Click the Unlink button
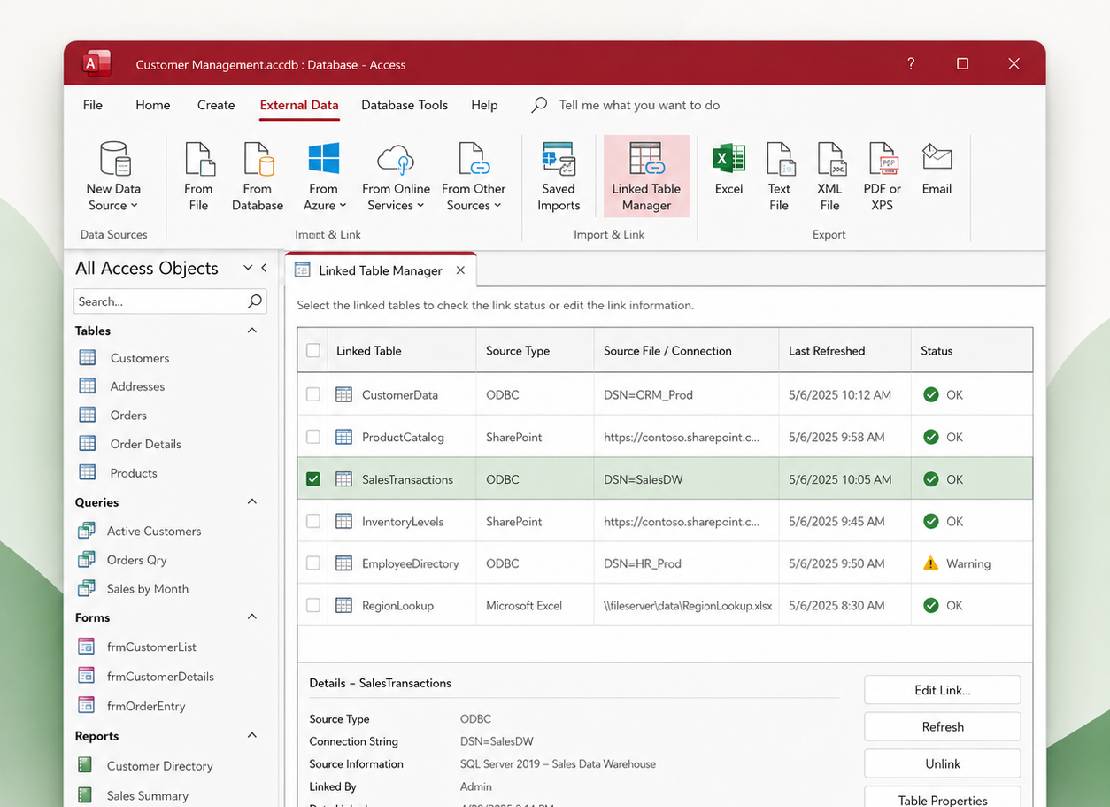The height and width of the screenshot is (807, 1110). (942, 764)
